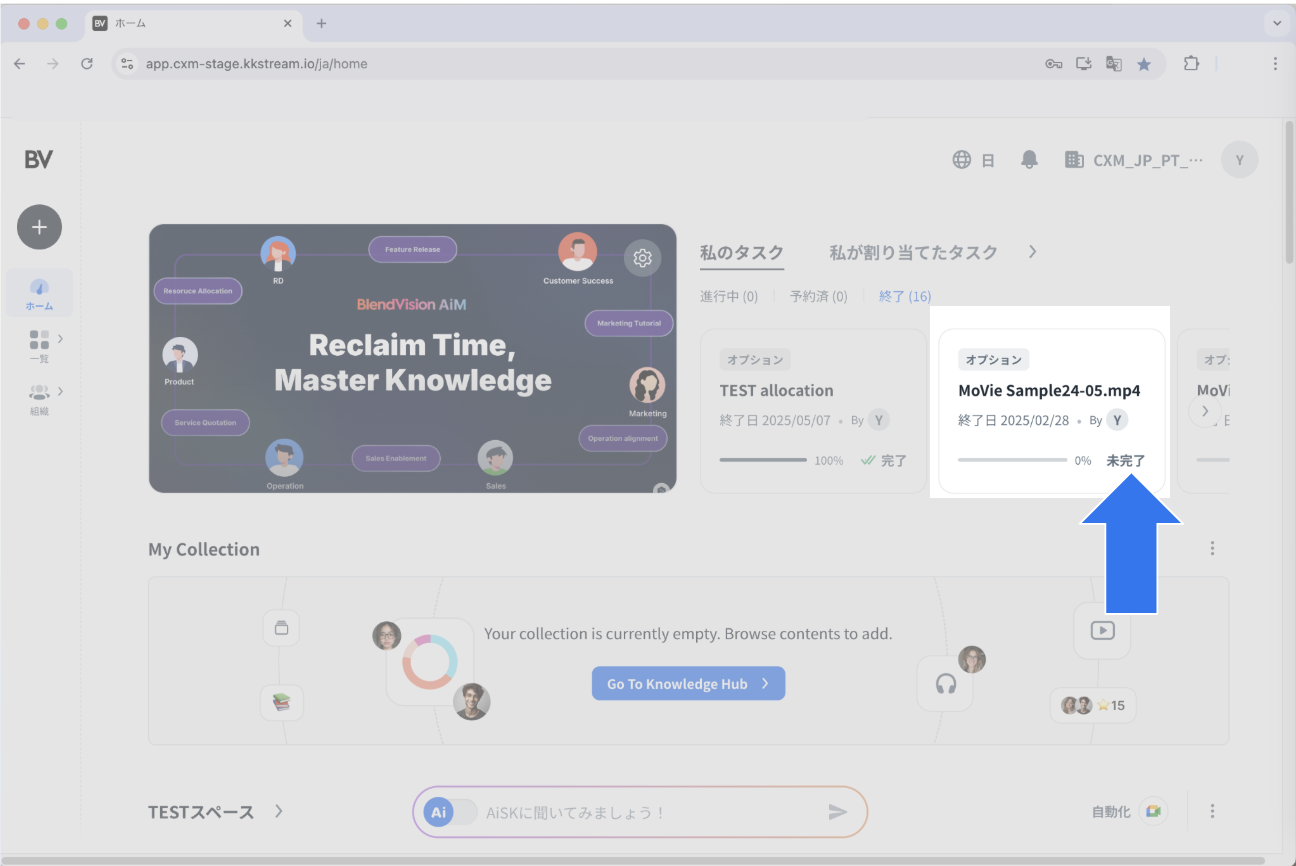Screen dimensions: 1296x866
Task: Click banner settings gear icon
Action: (x=642, y=258)
